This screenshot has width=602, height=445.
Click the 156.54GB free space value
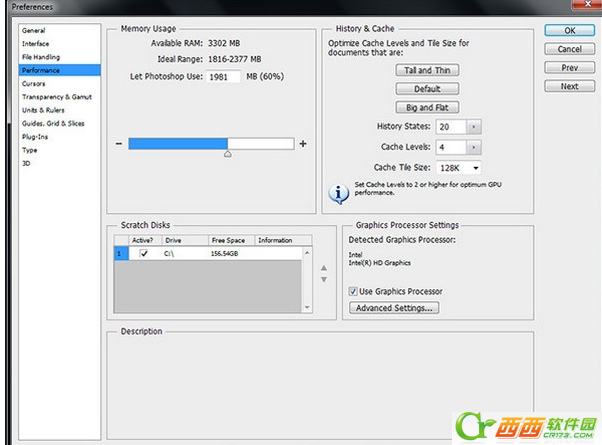224,253
